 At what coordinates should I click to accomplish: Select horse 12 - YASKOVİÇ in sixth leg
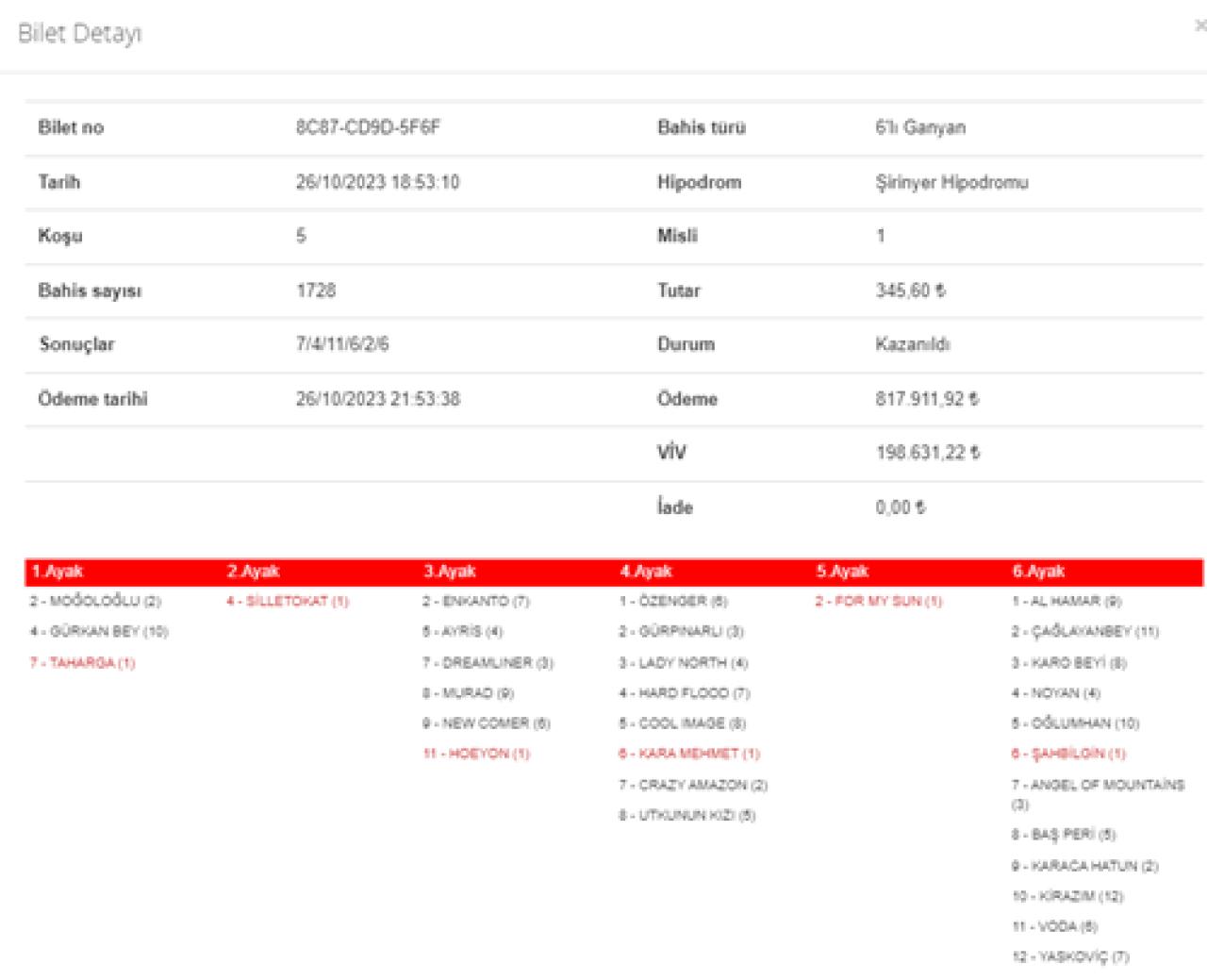[1070, 957]
